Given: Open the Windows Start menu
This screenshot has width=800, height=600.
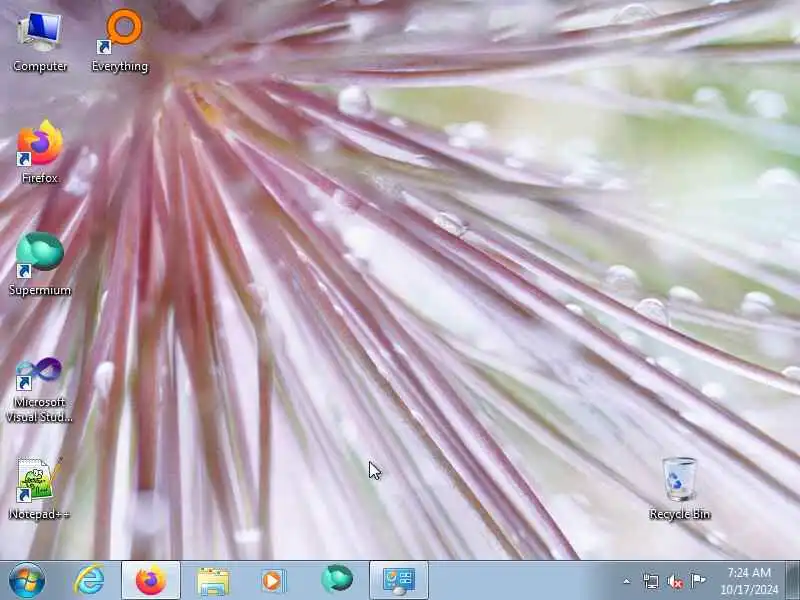Looking at the screenshot, I should click(x=27, y=580).
